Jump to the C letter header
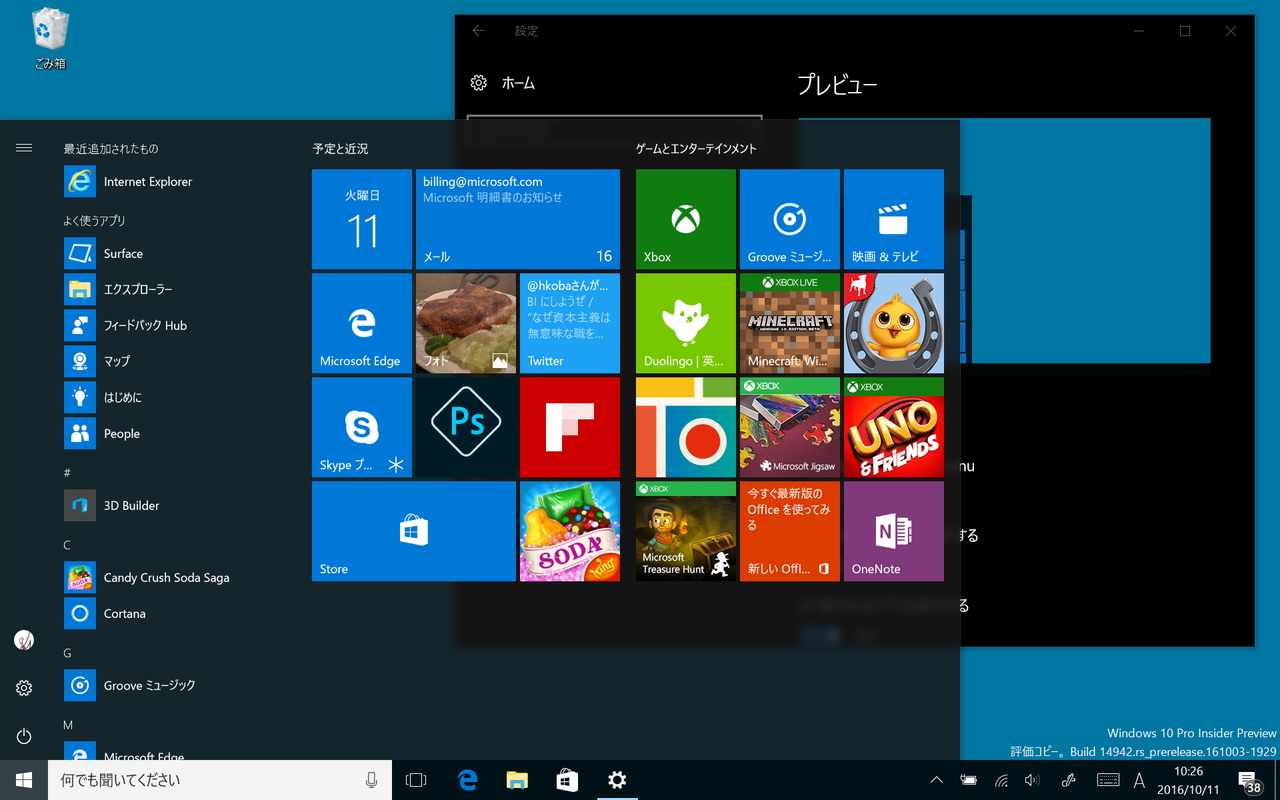 (67, 545)
